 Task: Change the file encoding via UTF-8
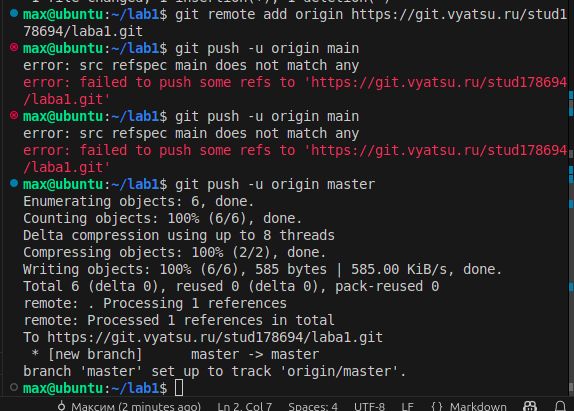click(369, 406)
